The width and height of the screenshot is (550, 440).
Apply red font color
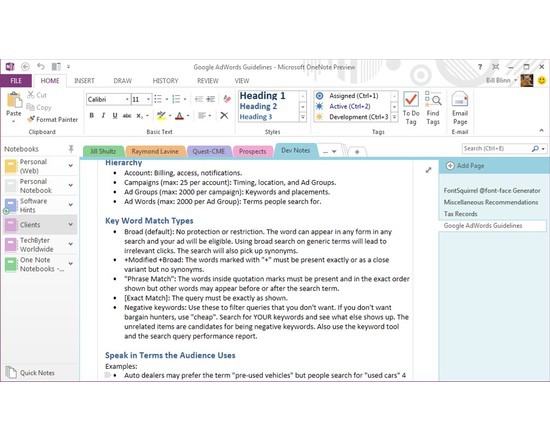[180, 115]
